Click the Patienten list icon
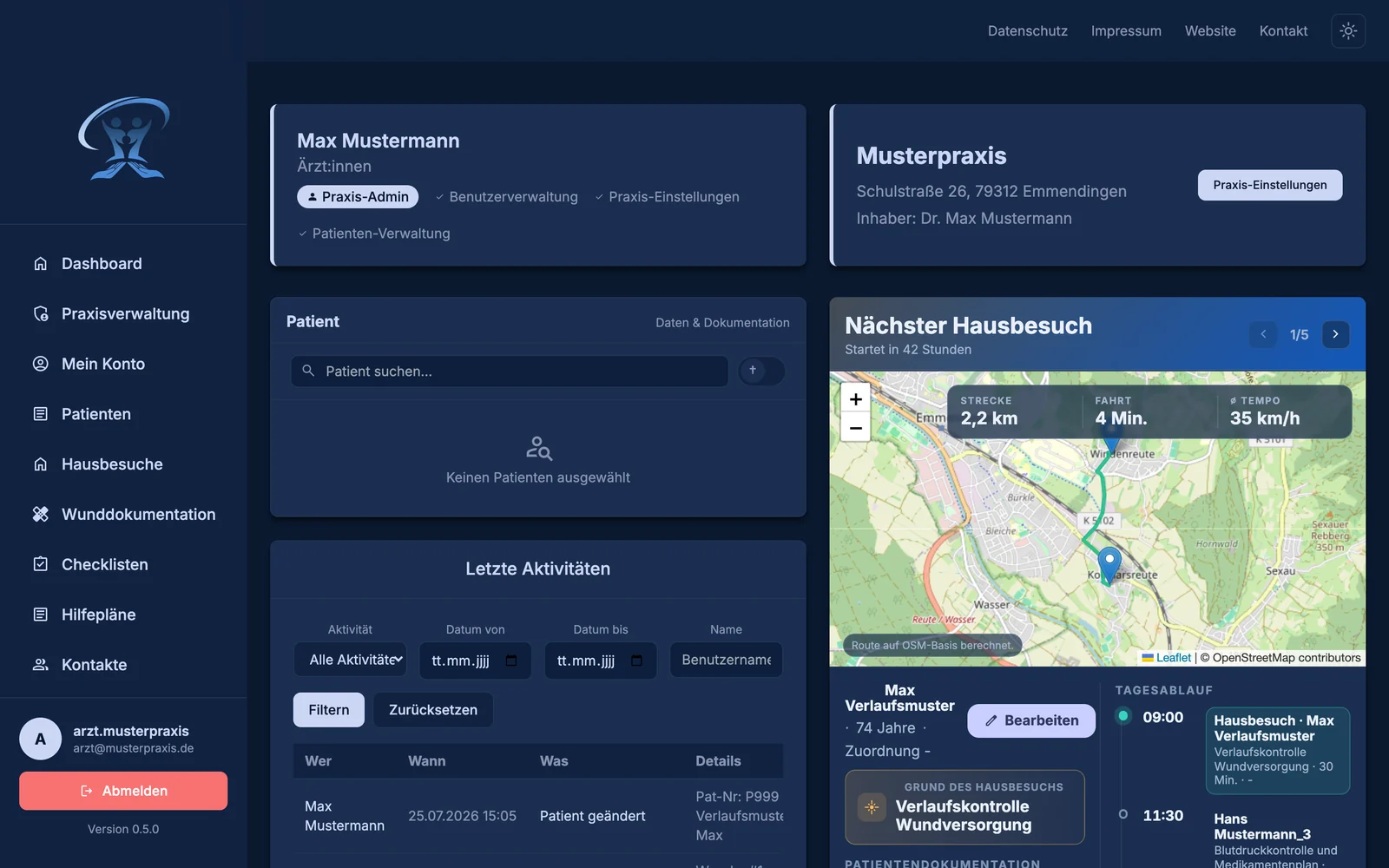 [x=40, y=414]
